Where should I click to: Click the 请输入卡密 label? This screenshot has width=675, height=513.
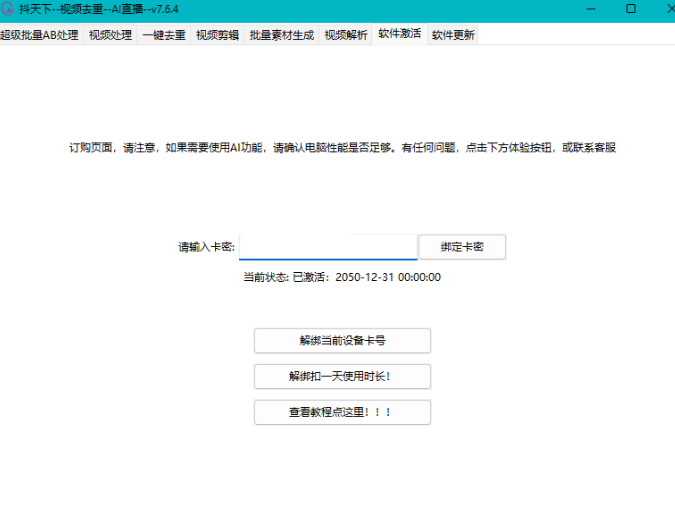(207, 247)
